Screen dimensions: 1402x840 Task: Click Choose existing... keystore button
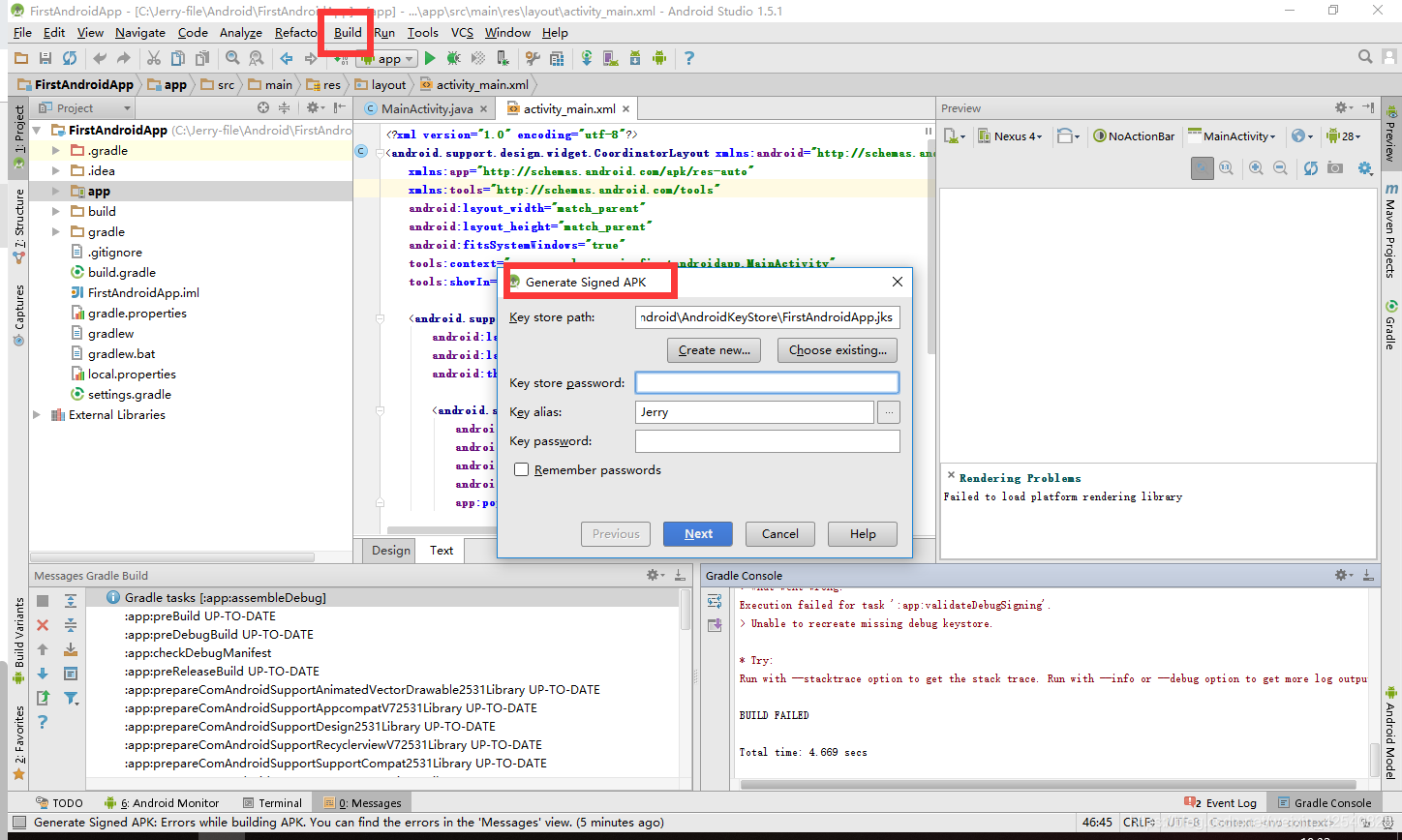tap(838, 349)
